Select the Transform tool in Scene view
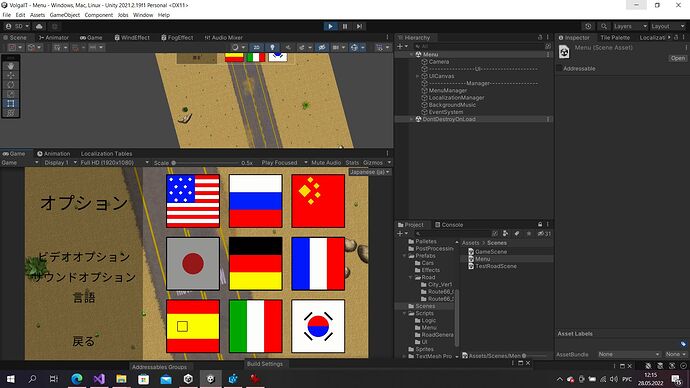 pyautogui.click(x=11, y=113)
